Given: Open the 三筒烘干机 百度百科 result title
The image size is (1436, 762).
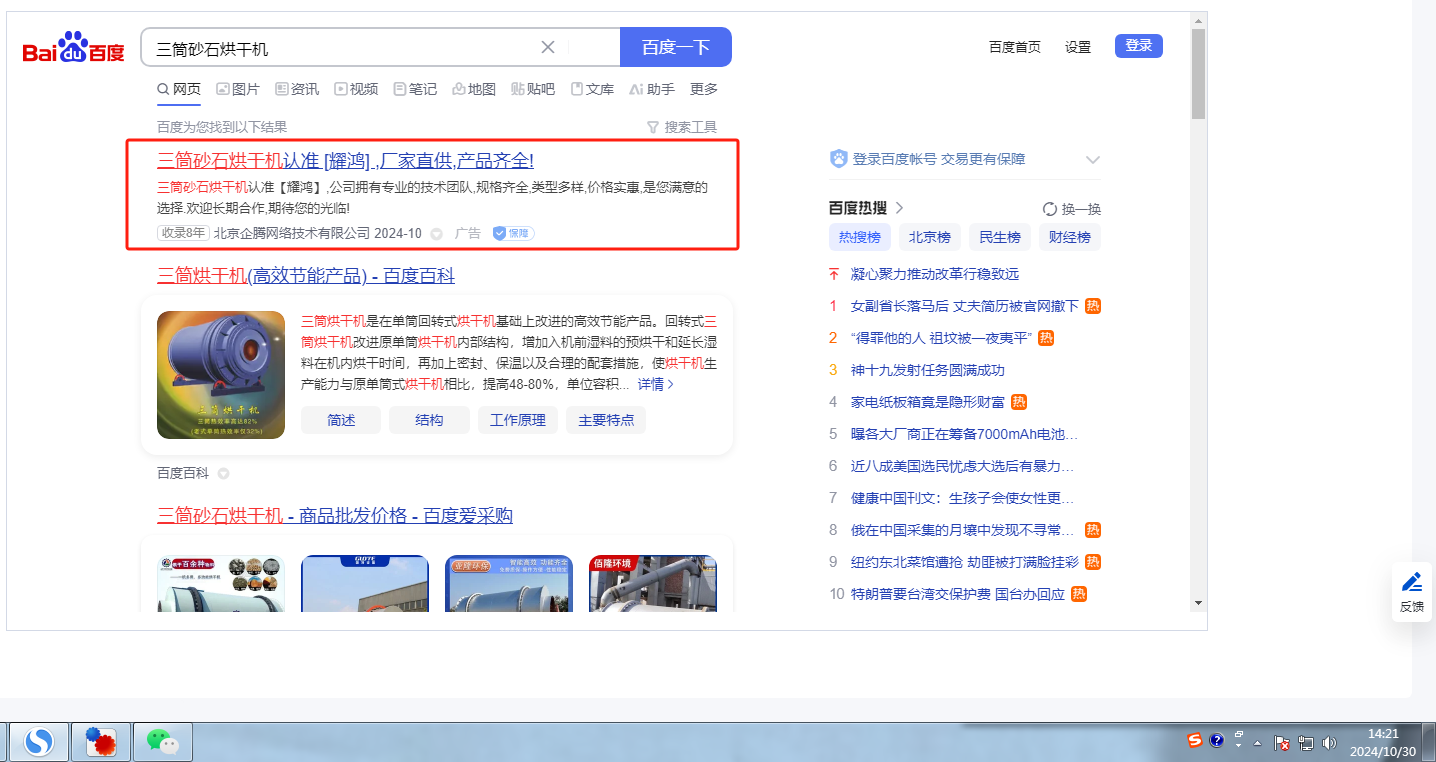Looking at the screenshot, I should 306,276.
